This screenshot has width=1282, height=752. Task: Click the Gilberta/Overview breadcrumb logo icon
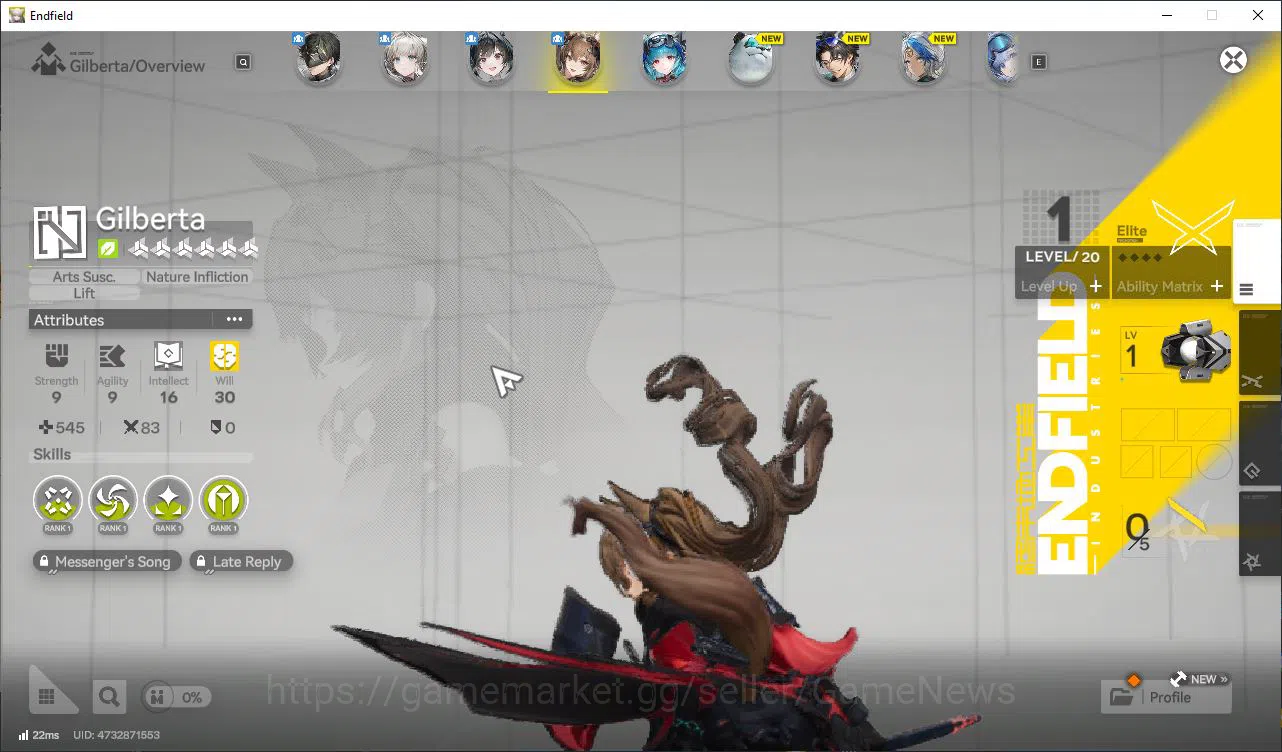tap(47, 60)
